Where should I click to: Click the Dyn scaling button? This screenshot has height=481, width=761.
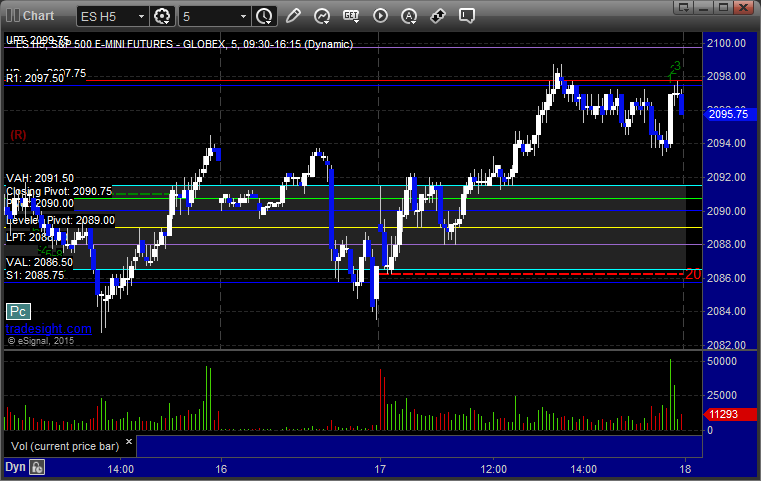[x=15, y=467]
